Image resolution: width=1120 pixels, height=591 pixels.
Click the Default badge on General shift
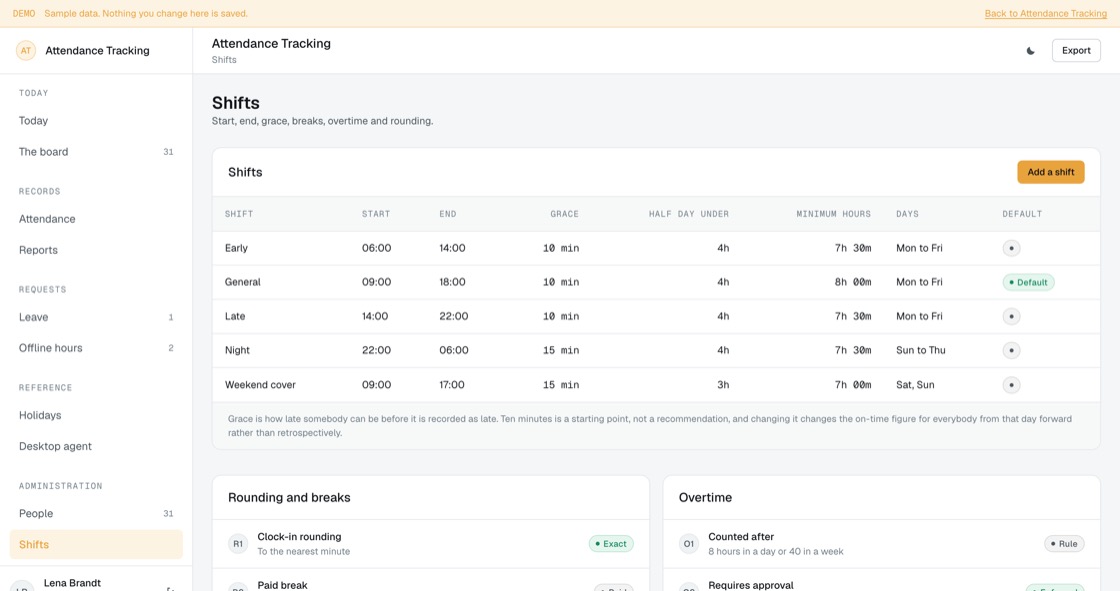click(1028, 282)
